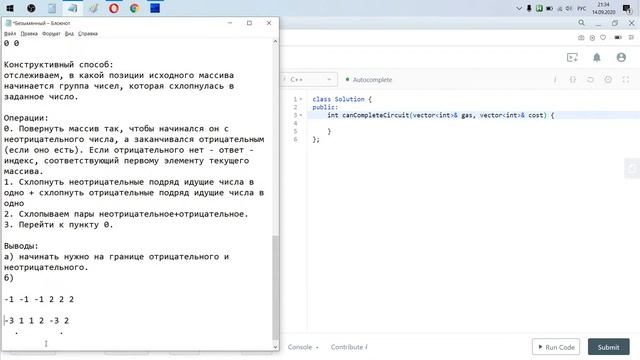The image size is (640, 360).
Task: Click 'class Solution {' code line
Action: pyautogui.click(x=342, y=99)
